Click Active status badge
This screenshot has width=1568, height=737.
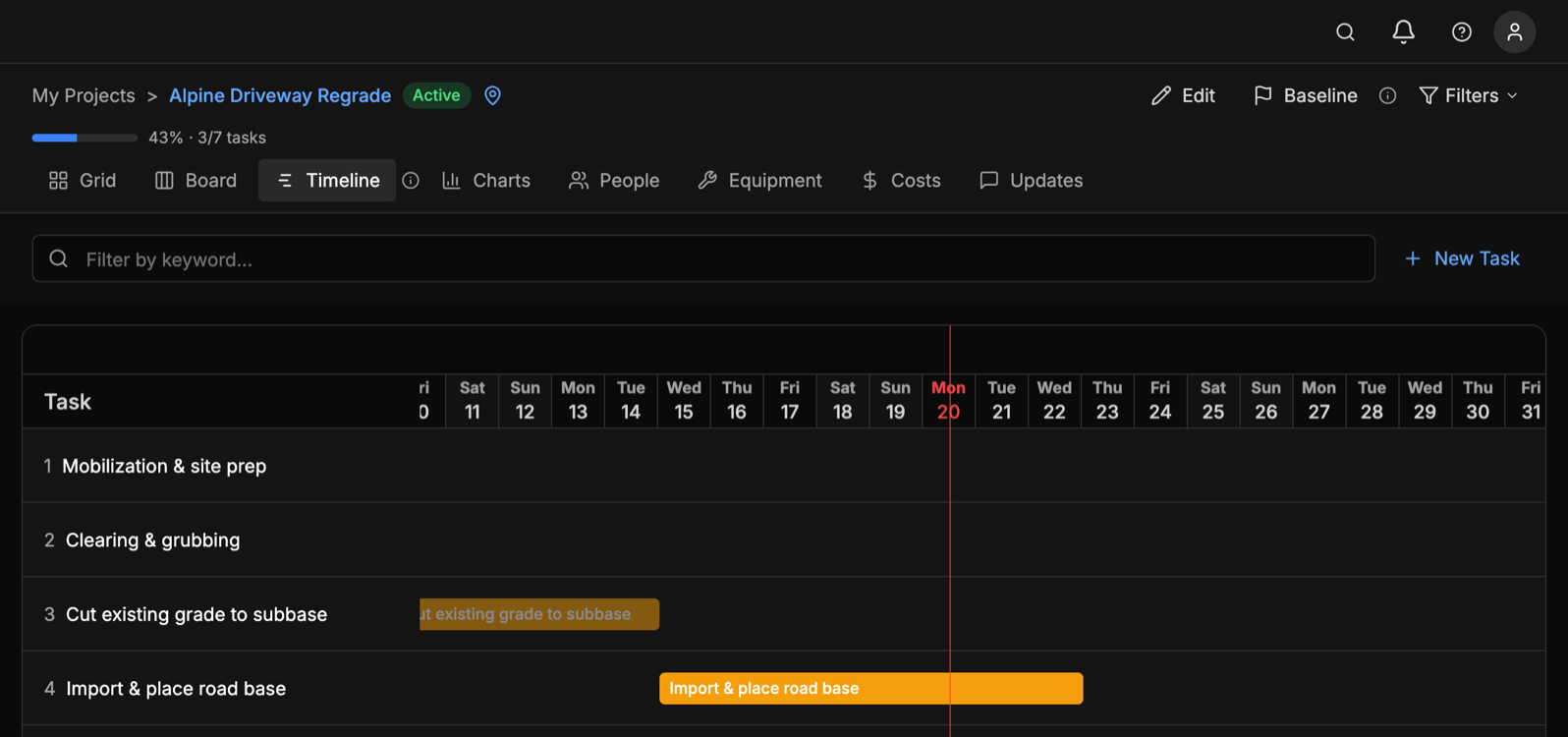[436, 95]
